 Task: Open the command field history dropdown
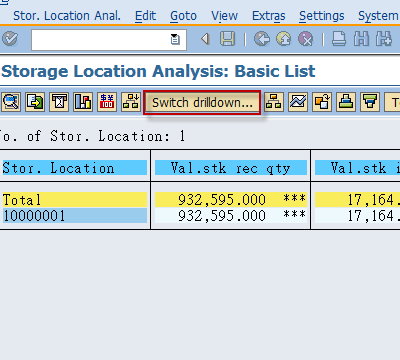tap(175, 39)
